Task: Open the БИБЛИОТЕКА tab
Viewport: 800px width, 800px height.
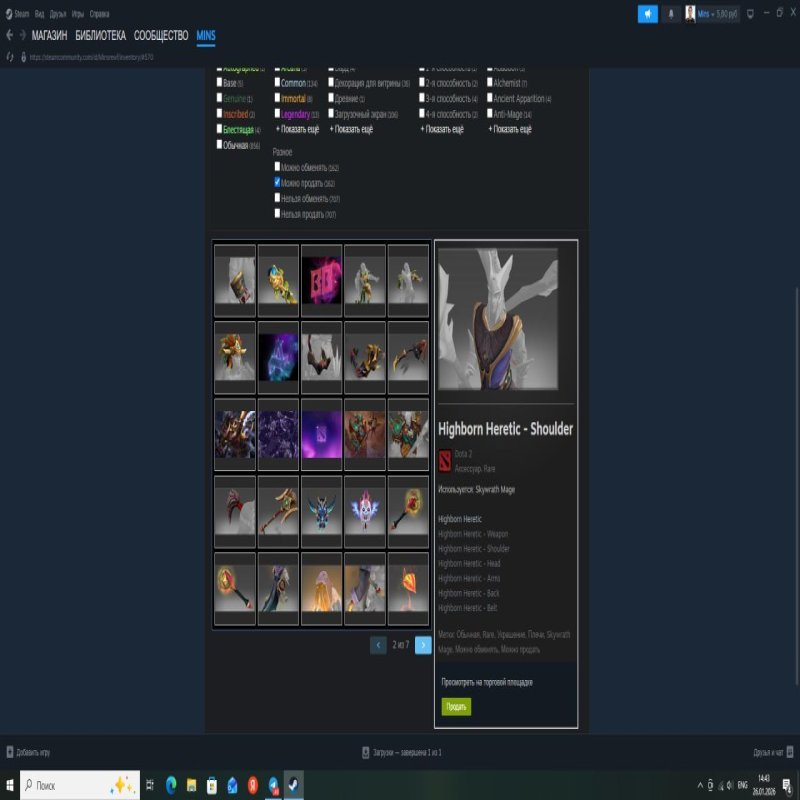Action: pos(101,35)
